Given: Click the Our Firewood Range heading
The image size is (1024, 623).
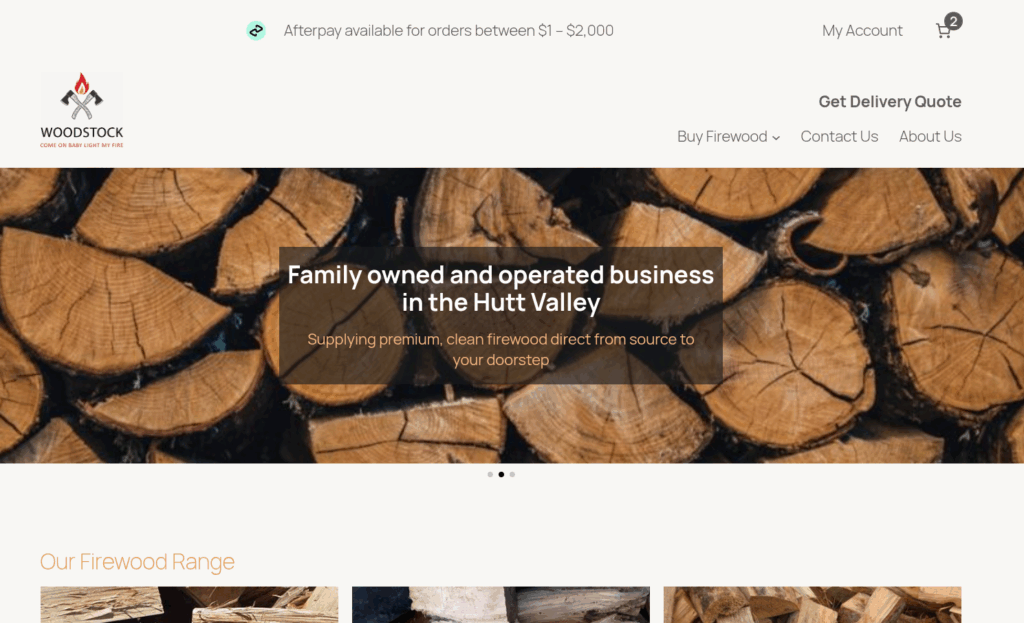Looking at the screenshot, I should 137,562.
